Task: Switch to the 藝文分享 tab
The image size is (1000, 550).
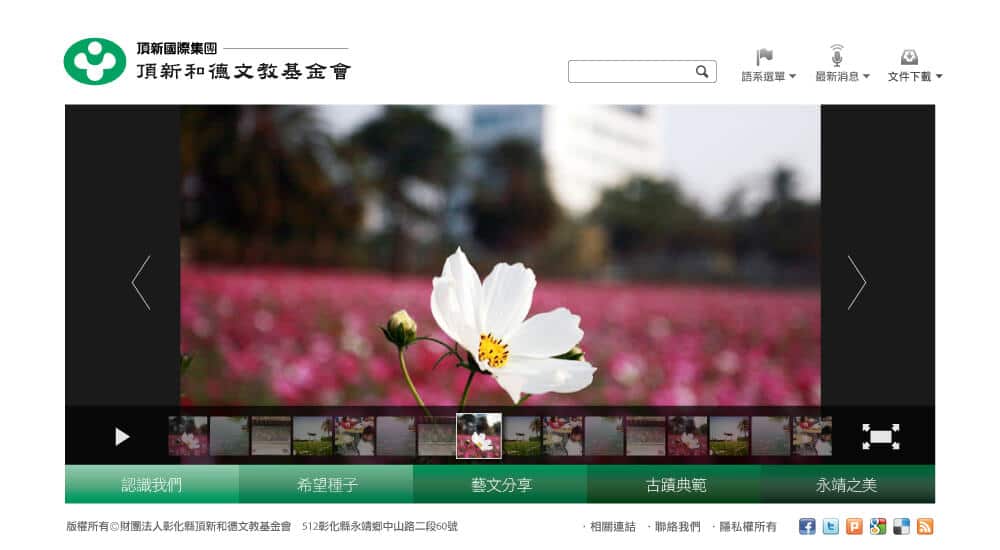Action: coord(501,485)
